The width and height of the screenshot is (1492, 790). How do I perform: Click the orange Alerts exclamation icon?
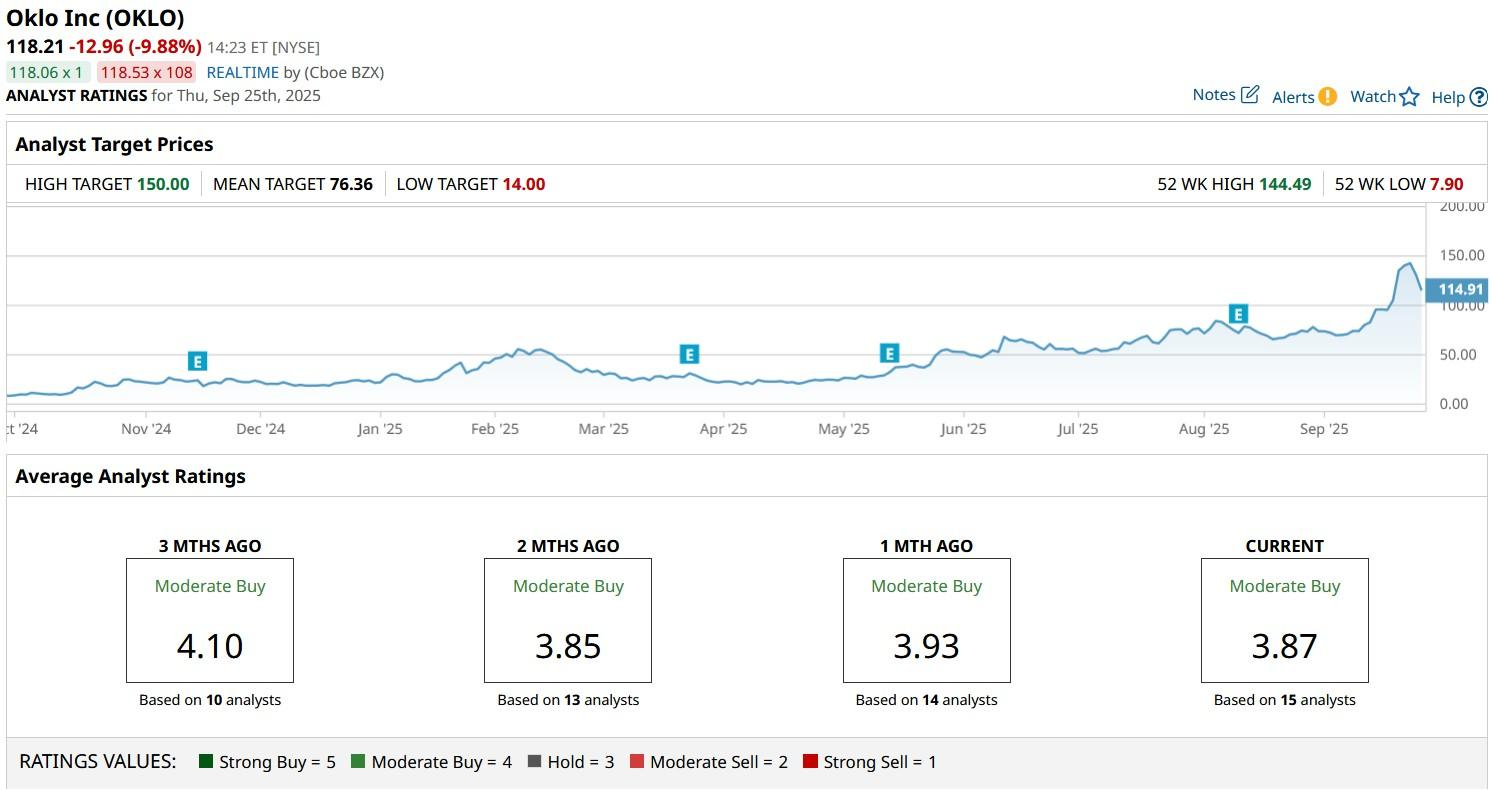pos(1327,97)
